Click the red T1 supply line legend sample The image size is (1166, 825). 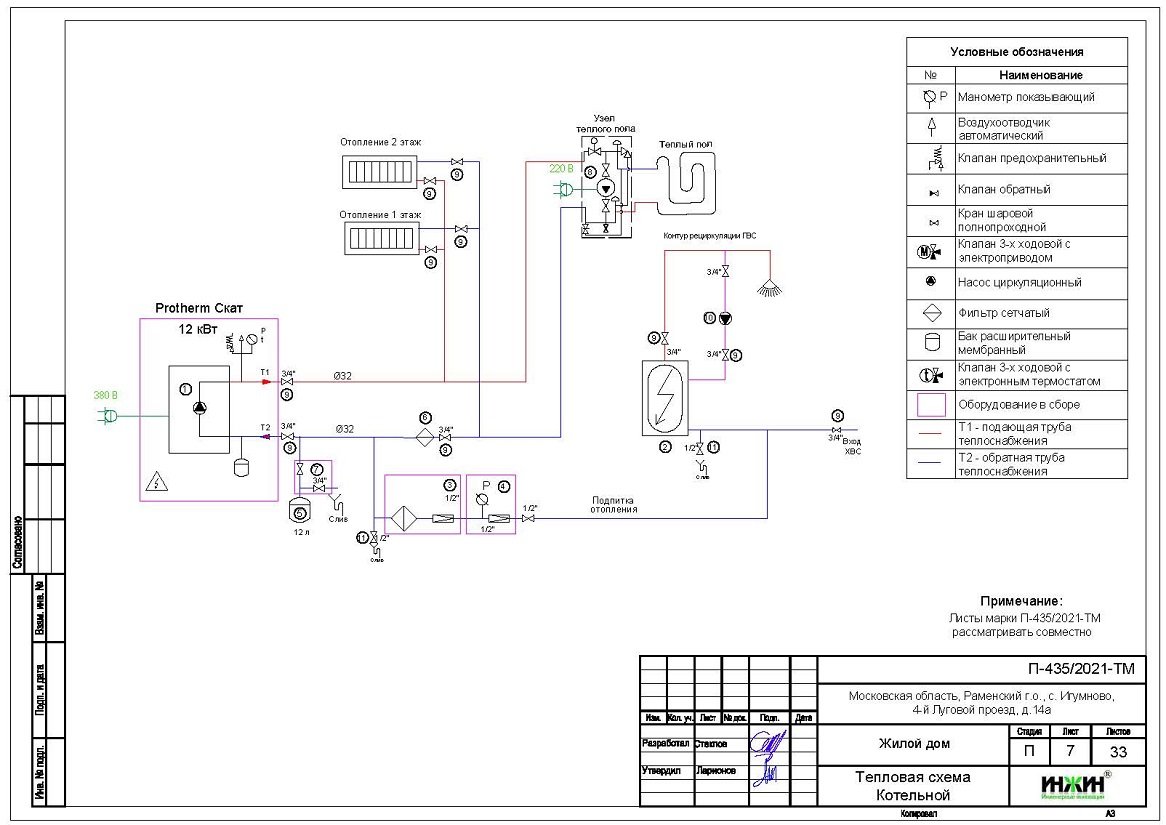(931, 434)
